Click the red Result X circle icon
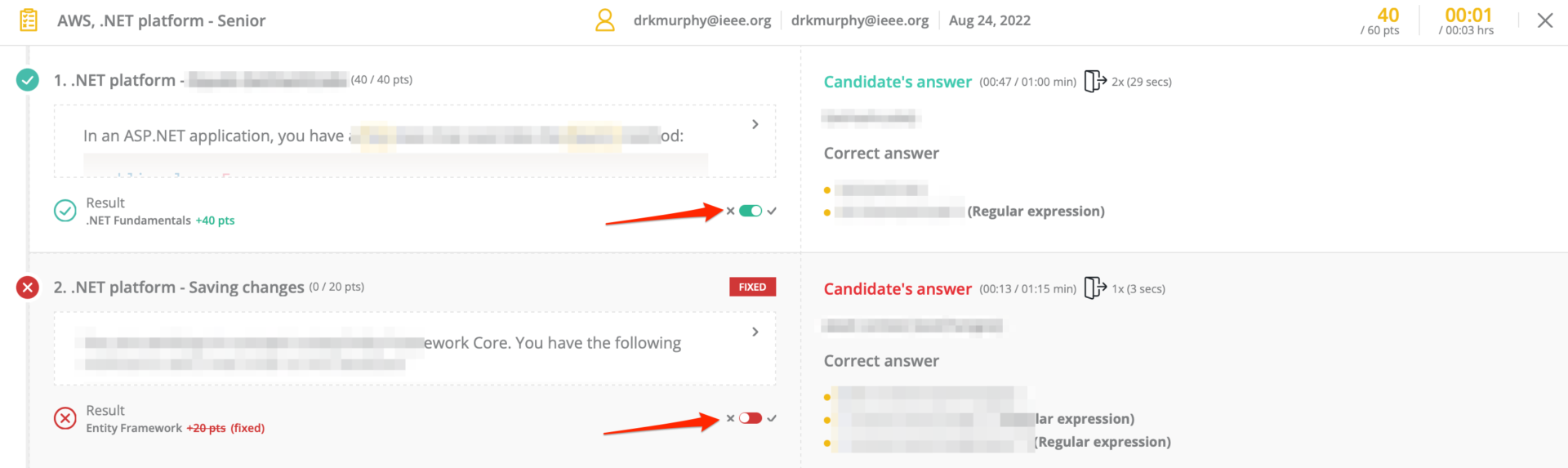The width and height of the screenshot is (1568, 468). coord(65,418)
